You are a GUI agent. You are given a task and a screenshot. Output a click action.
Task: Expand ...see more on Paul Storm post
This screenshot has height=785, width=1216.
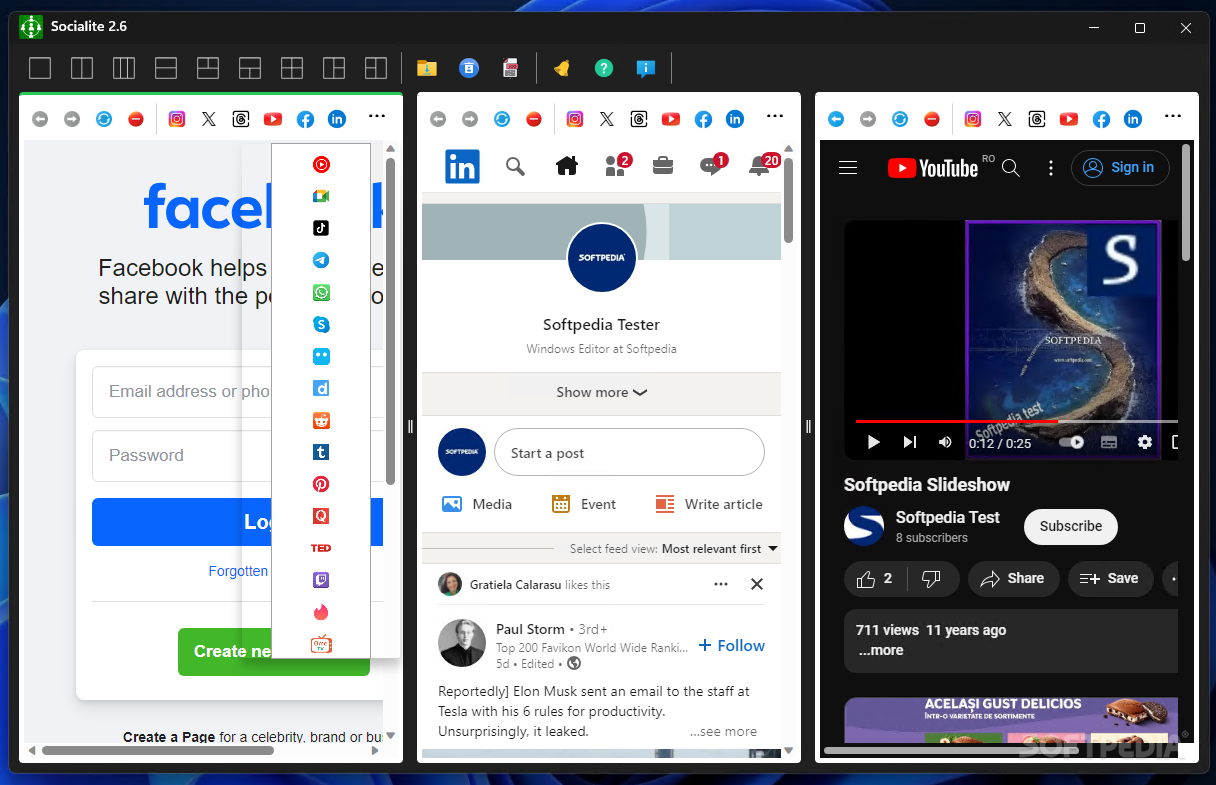pyautogui.click(x=723, y=732)
